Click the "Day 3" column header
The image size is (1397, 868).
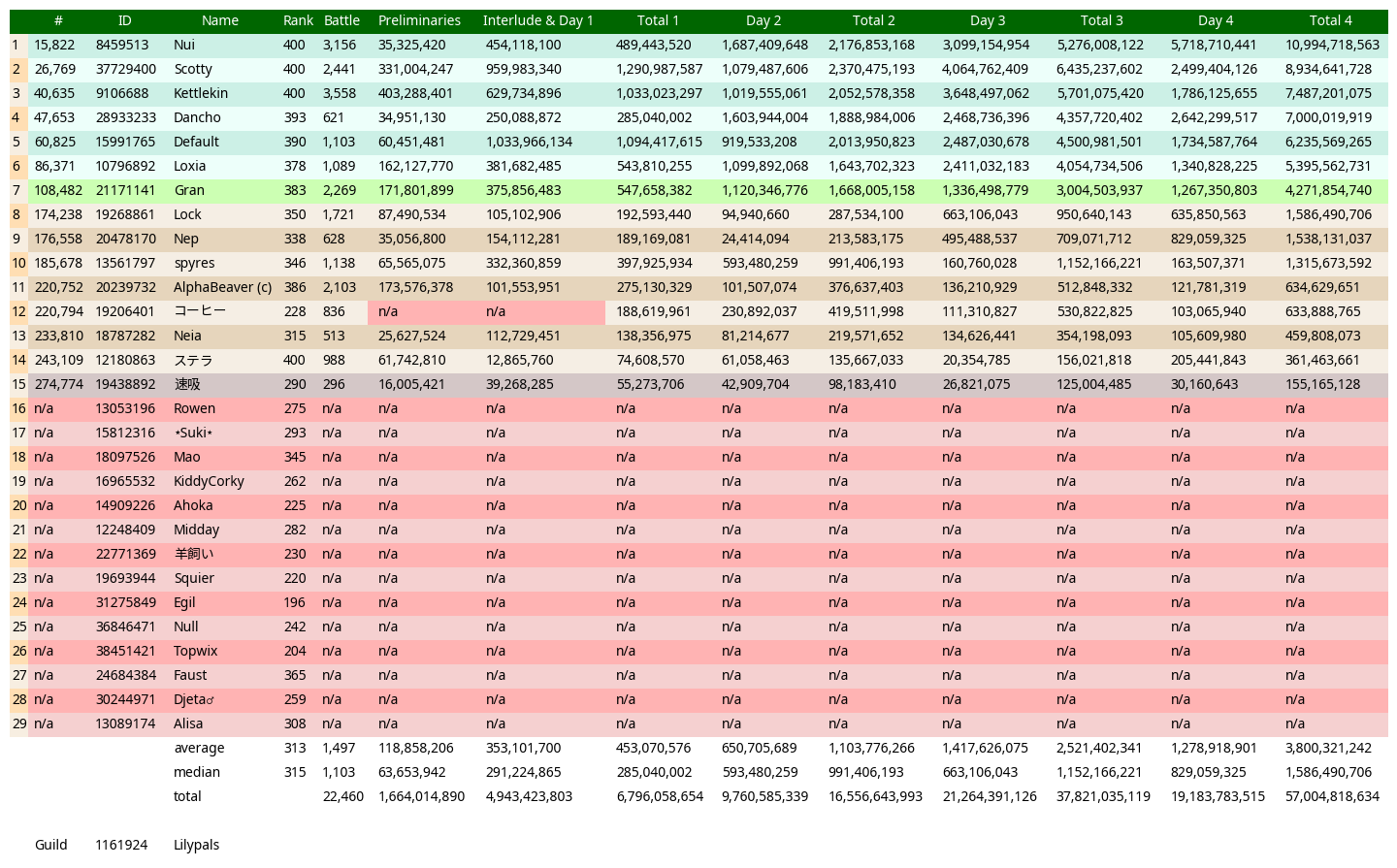click(988, 20)
